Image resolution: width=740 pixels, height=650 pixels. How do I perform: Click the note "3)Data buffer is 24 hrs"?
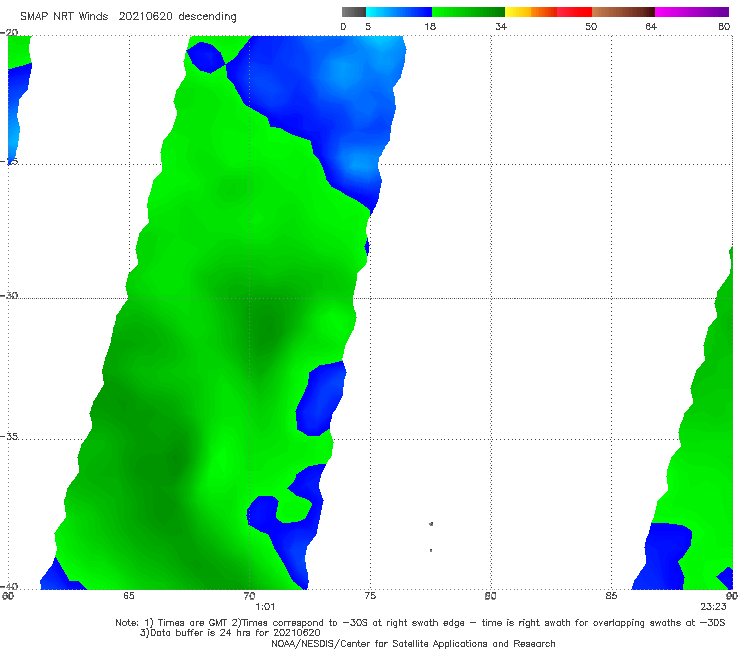230,633
